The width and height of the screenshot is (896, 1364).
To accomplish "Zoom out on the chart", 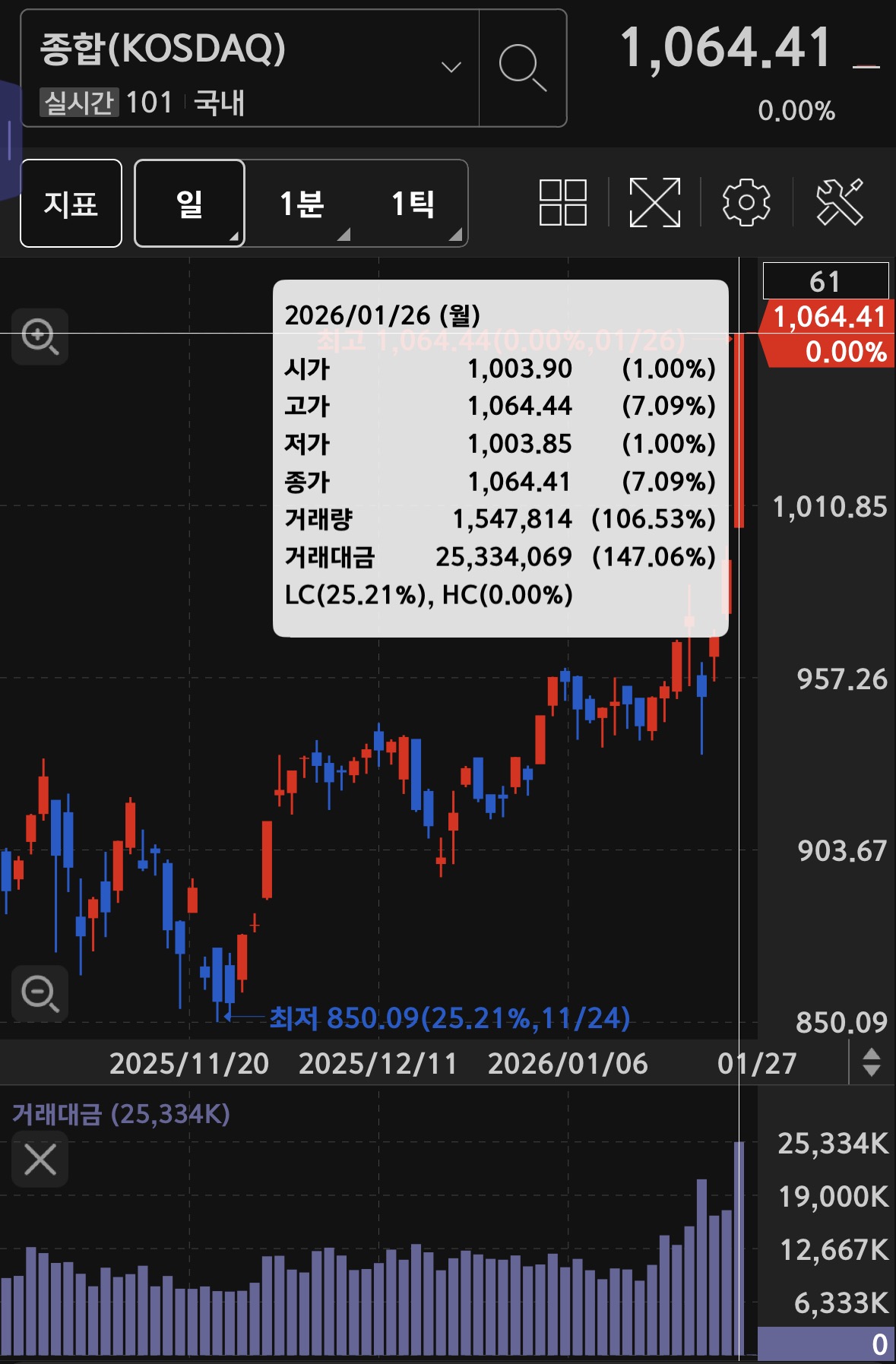I will [x=40, y=994].
